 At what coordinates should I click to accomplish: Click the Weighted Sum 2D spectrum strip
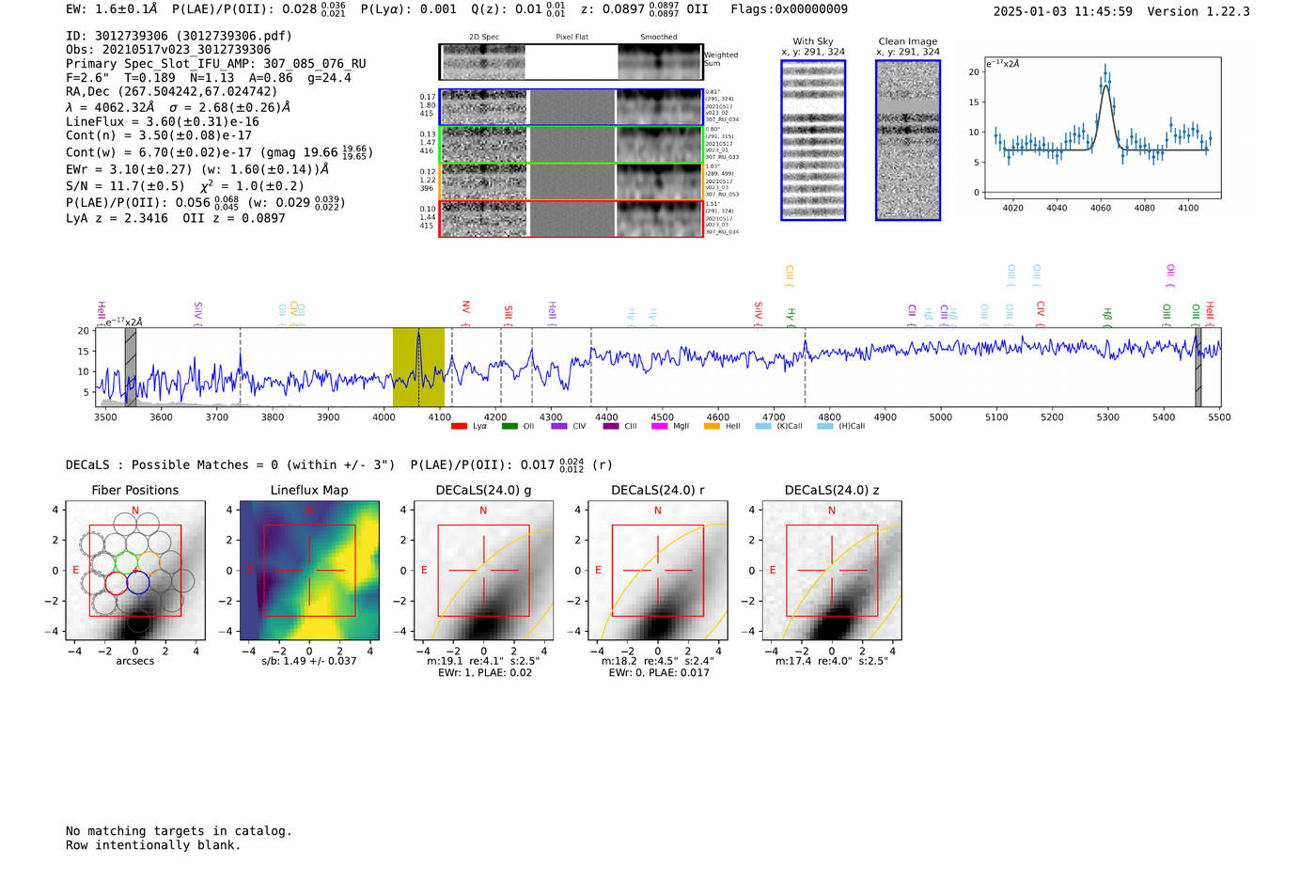572,62
